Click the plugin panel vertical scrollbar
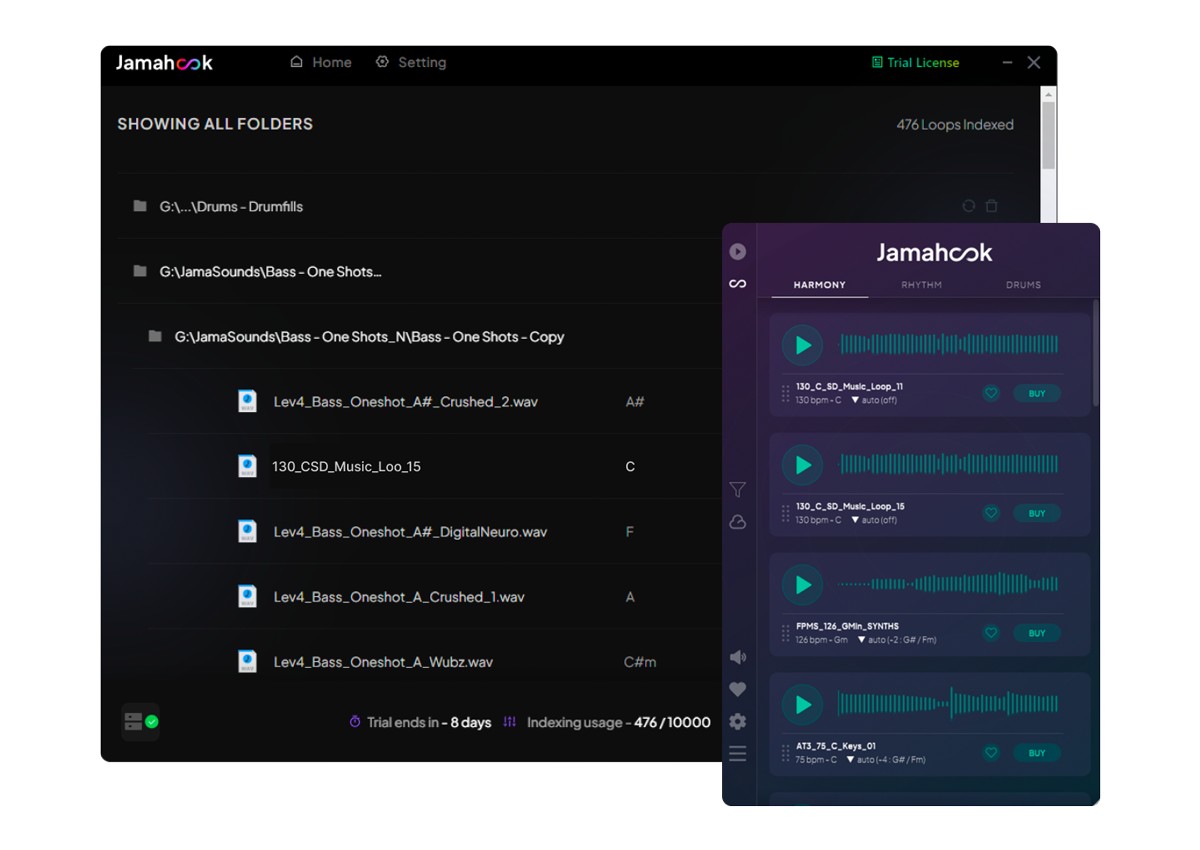The width and height of the screenshot is (1200, 850). click(1096, 353)
